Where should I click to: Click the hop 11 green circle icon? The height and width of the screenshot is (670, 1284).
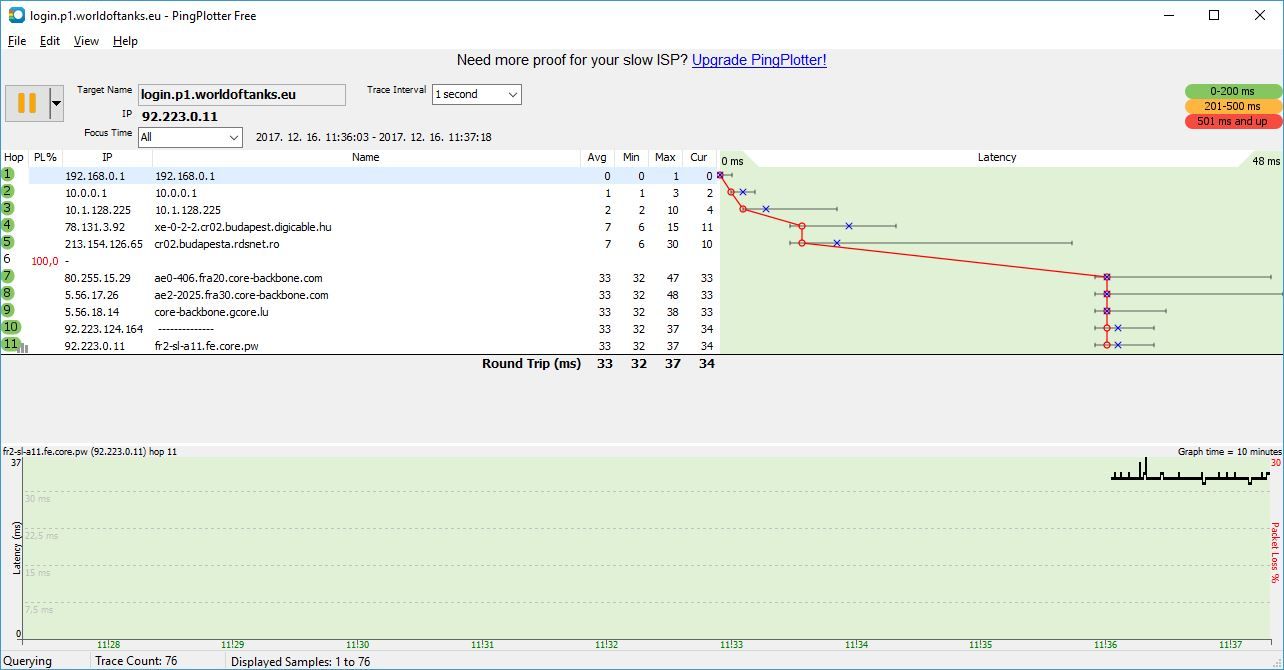click(10, 344)
